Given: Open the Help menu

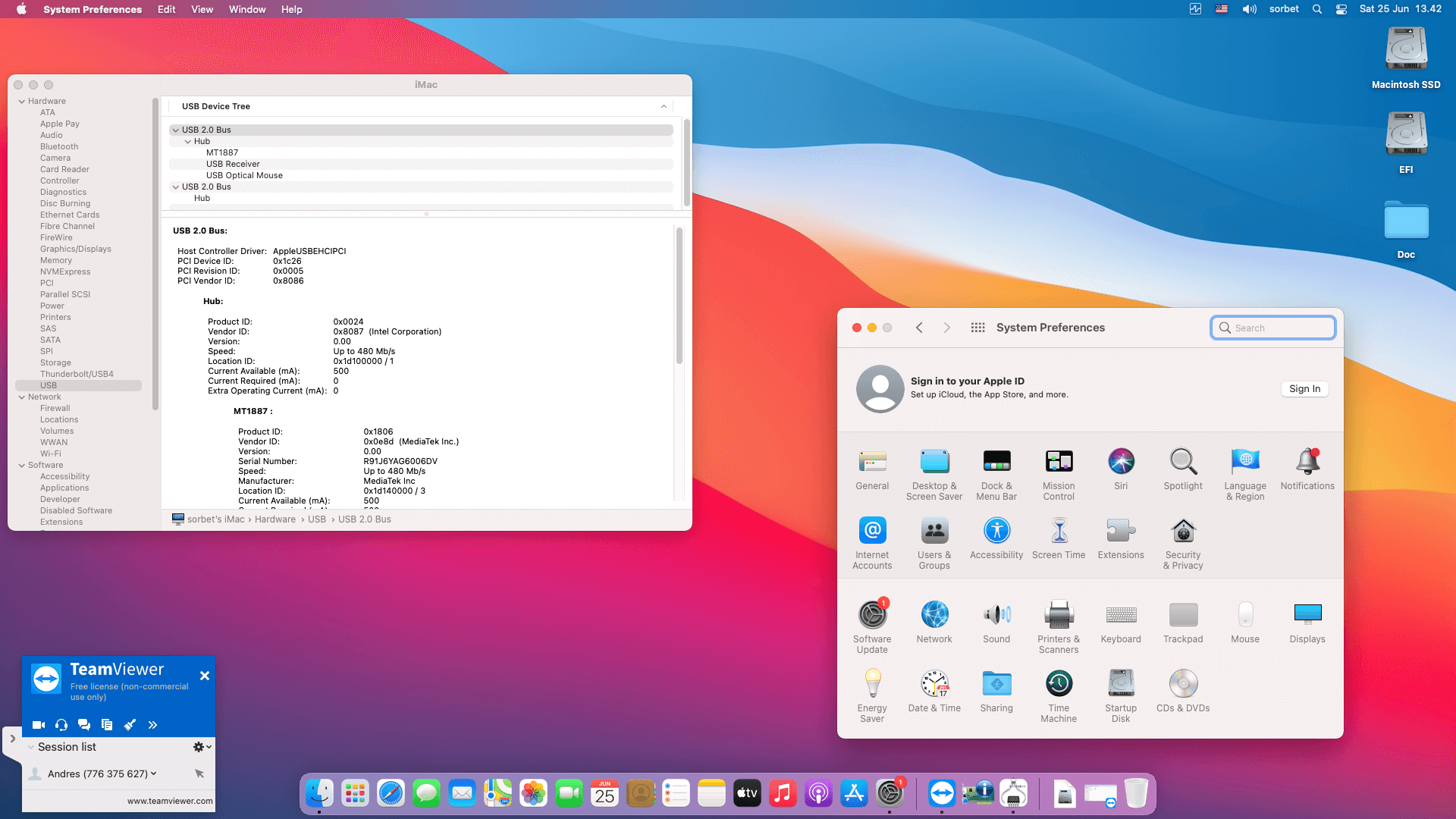Looking at the screenshot, I should [292, 9].
